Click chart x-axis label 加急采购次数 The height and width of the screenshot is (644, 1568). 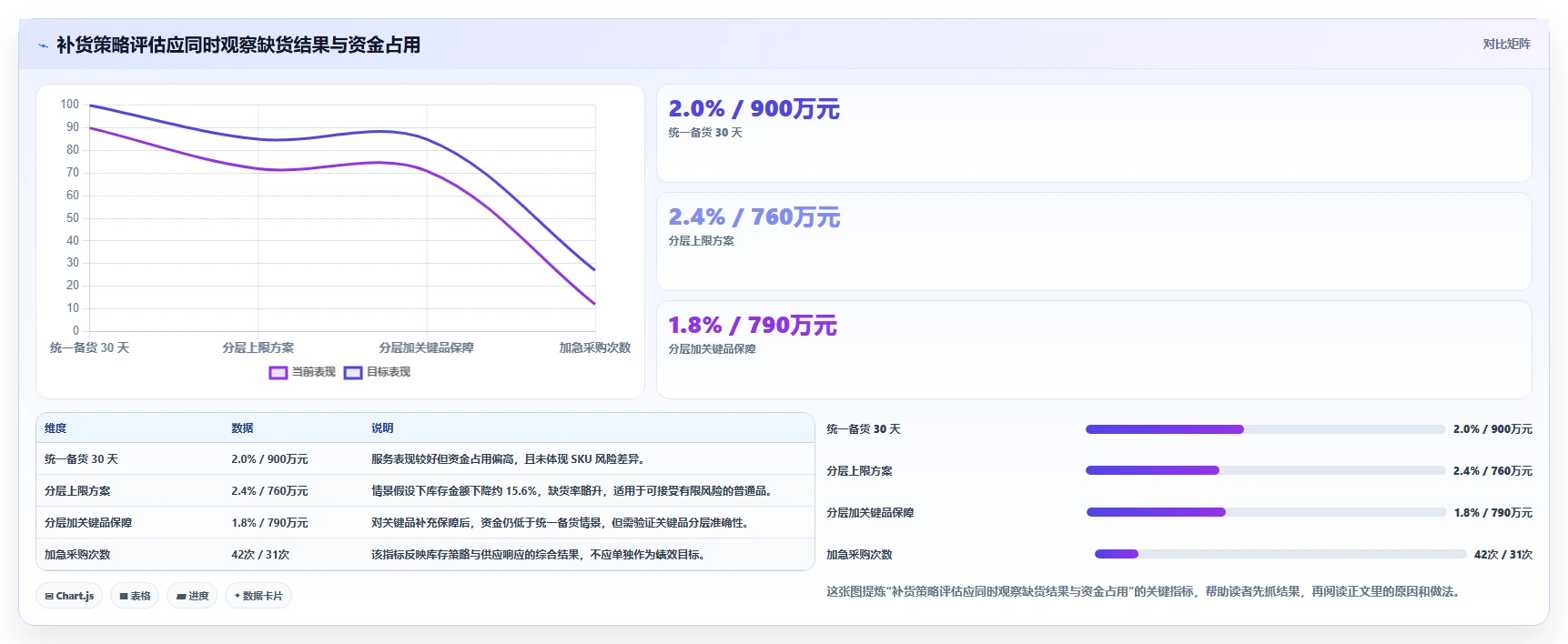[595, 348]
